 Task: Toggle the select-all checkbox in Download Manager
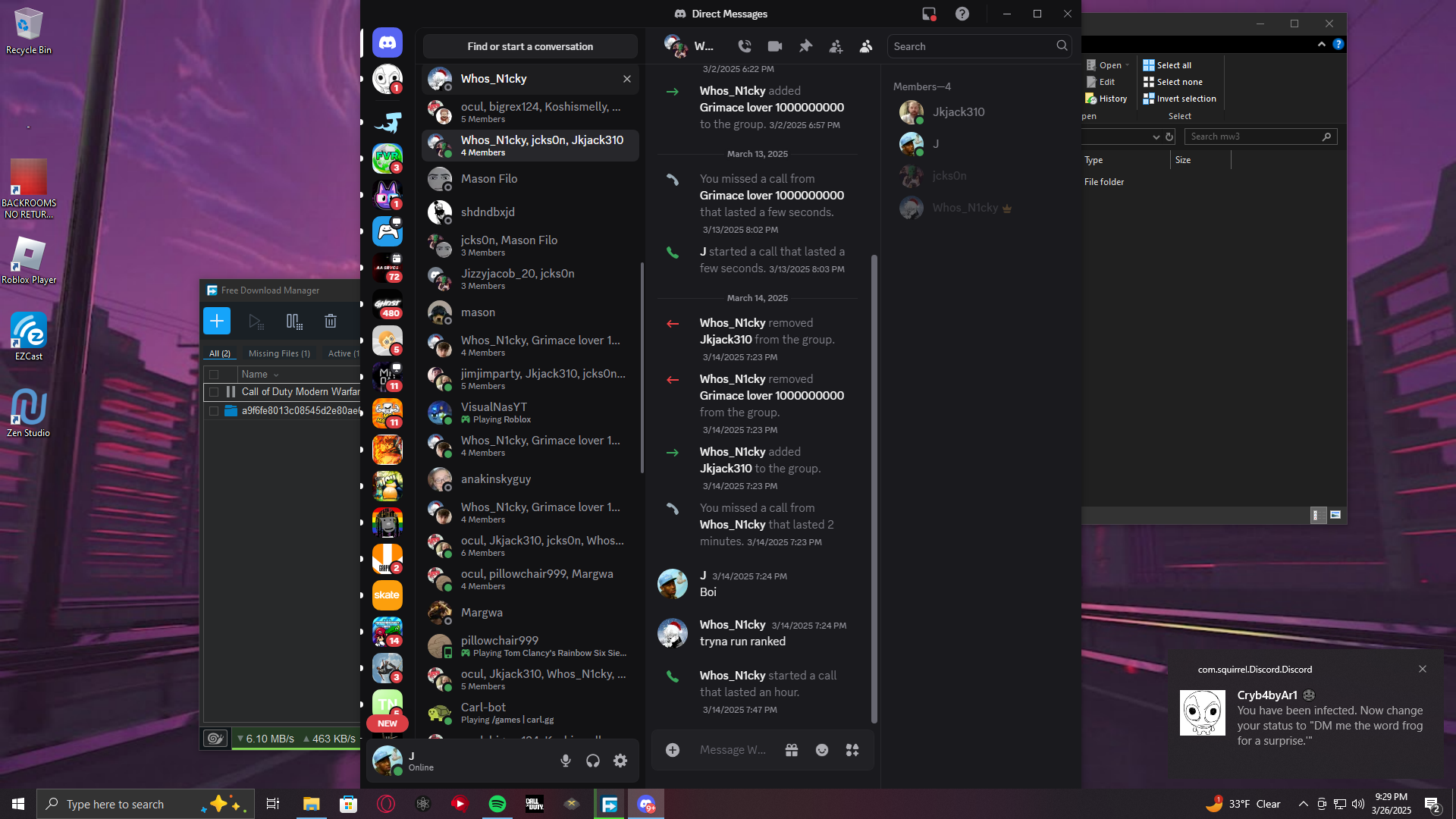(214, 375)
